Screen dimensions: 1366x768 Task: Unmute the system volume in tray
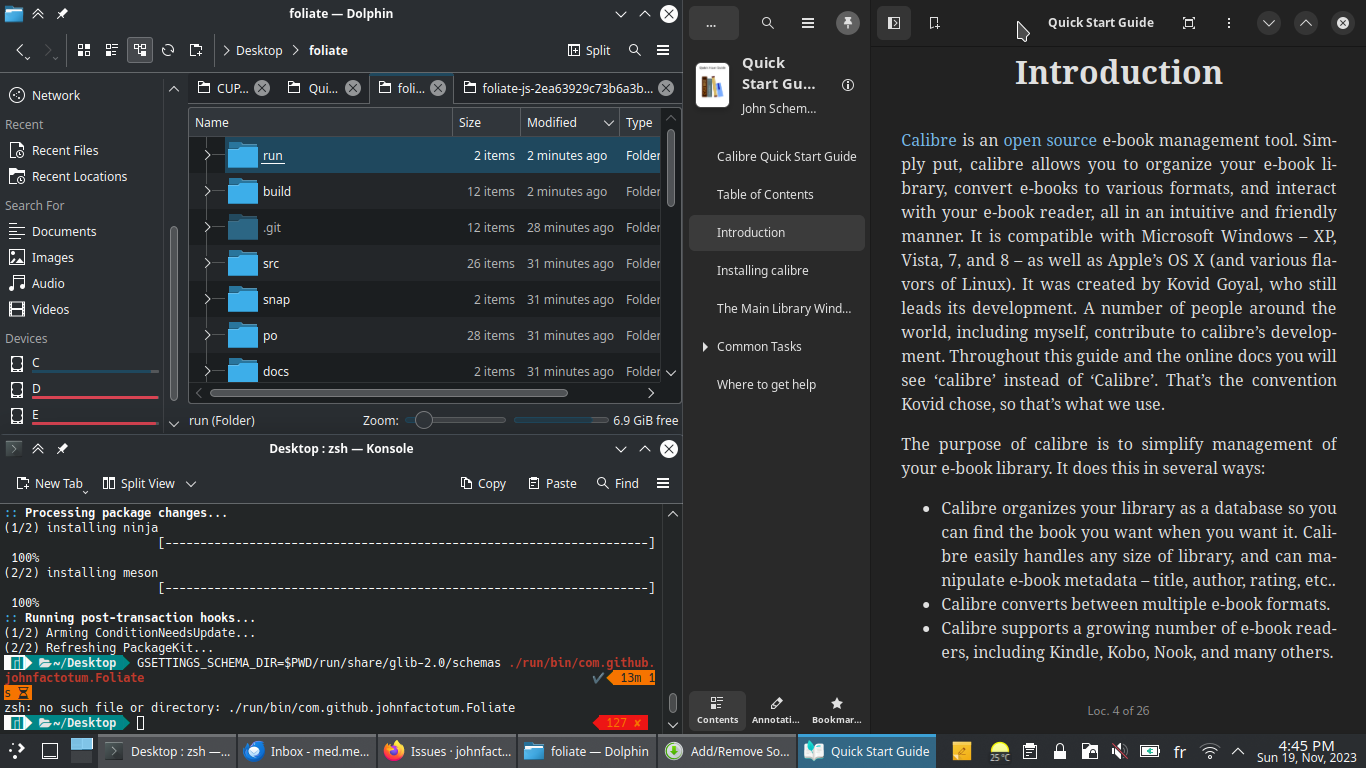tap(1120, 751)
